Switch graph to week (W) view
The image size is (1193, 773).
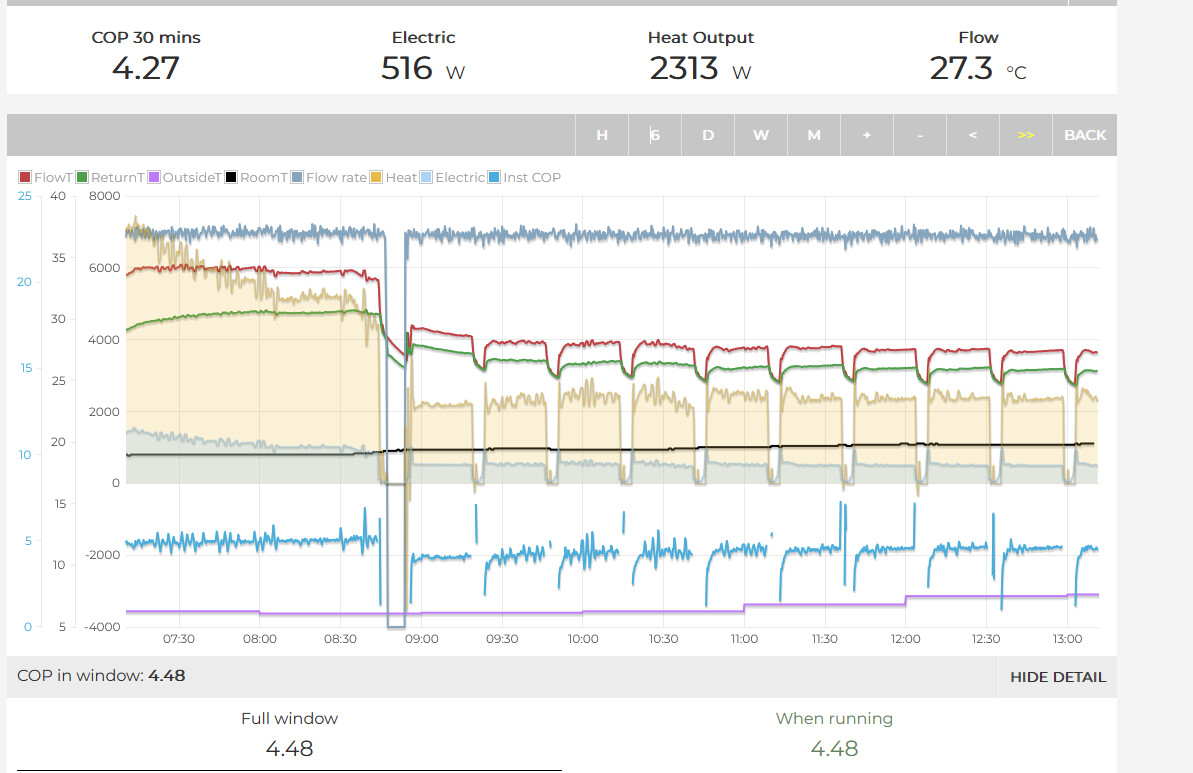click(761, 135)
